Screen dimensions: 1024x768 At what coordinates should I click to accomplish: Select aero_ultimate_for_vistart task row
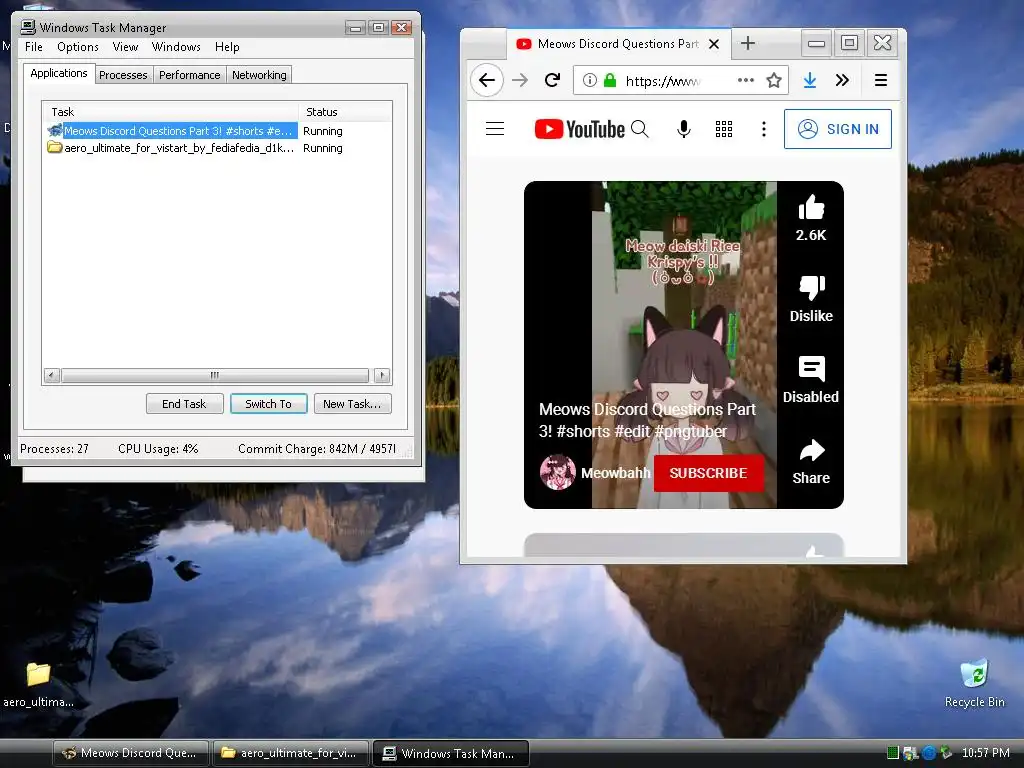tap(217, 148)
